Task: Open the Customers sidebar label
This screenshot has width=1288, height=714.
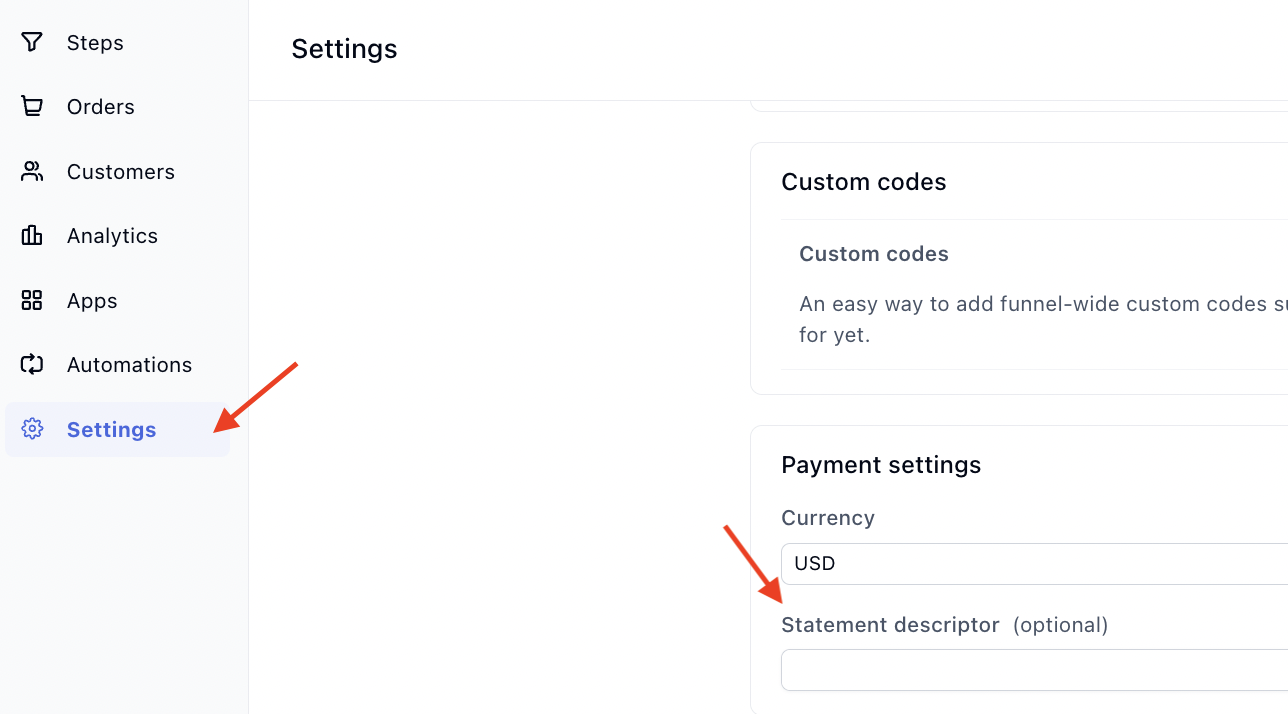Action: click(x=120, y=172)
